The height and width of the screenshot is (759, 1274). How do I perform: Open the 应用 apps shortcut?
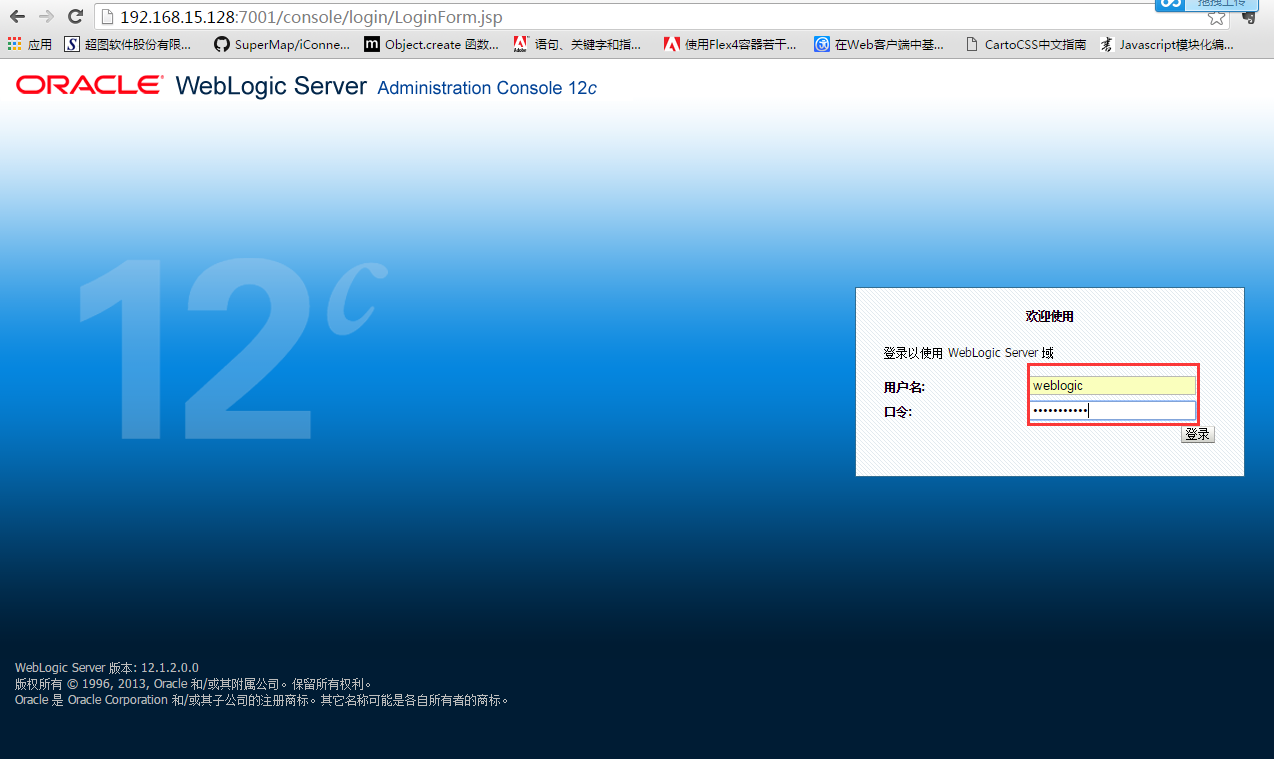30,44
